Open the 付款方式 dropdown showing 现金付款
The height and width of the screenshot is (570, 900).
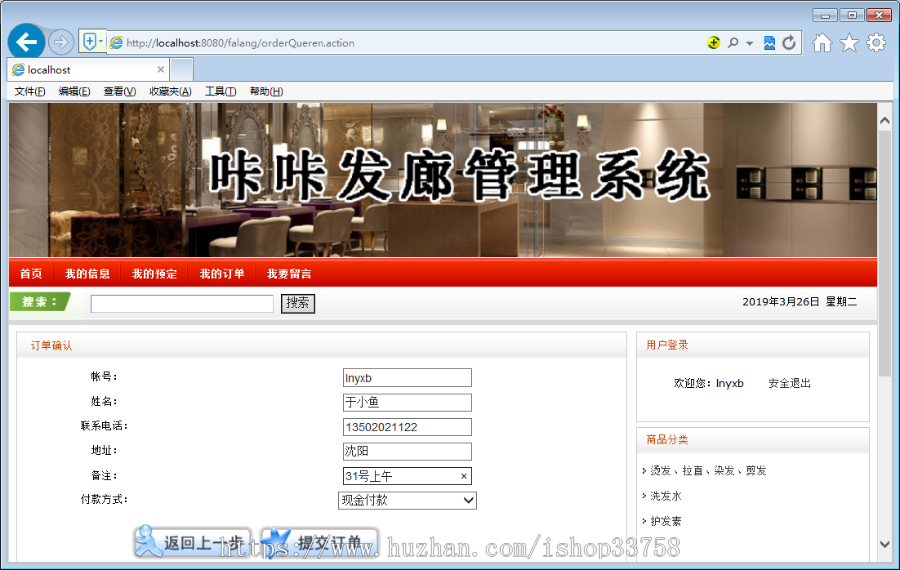point(408,500)
